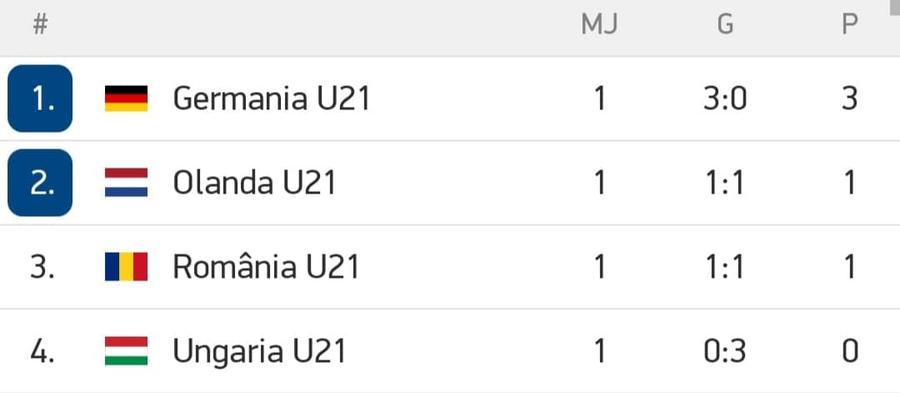Click the Romania flag icon
900x393 pixels.
click(126, 267)
